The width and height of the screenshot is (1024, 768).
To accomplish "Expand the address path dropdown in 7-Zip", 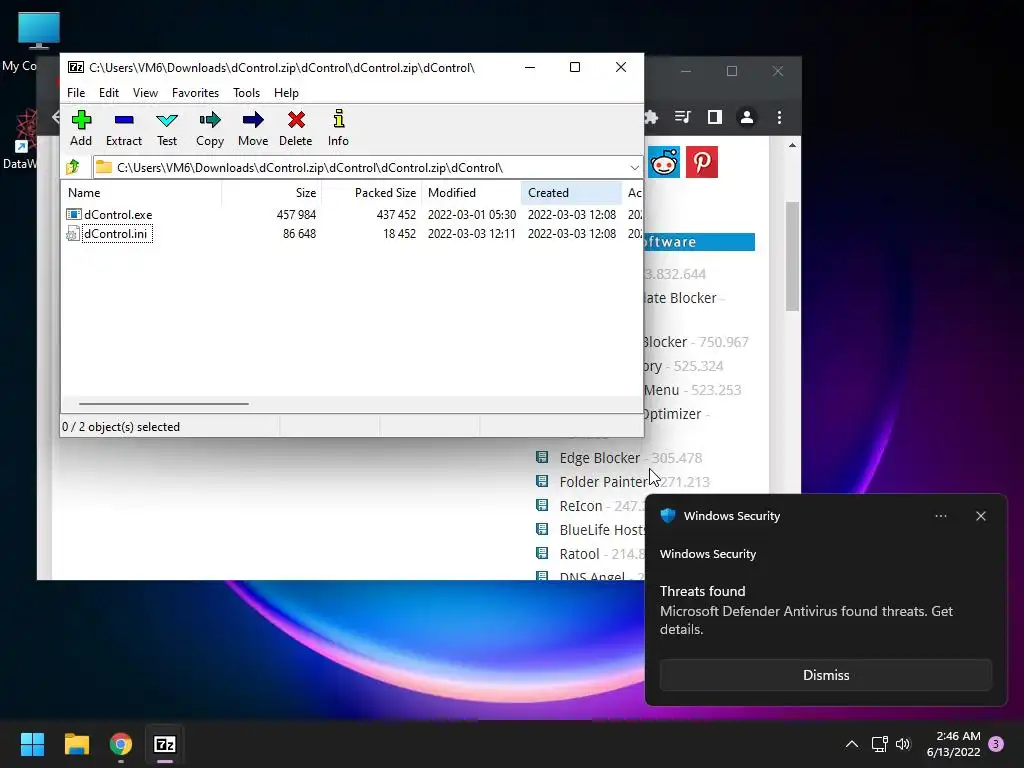I will pos(633,168).
